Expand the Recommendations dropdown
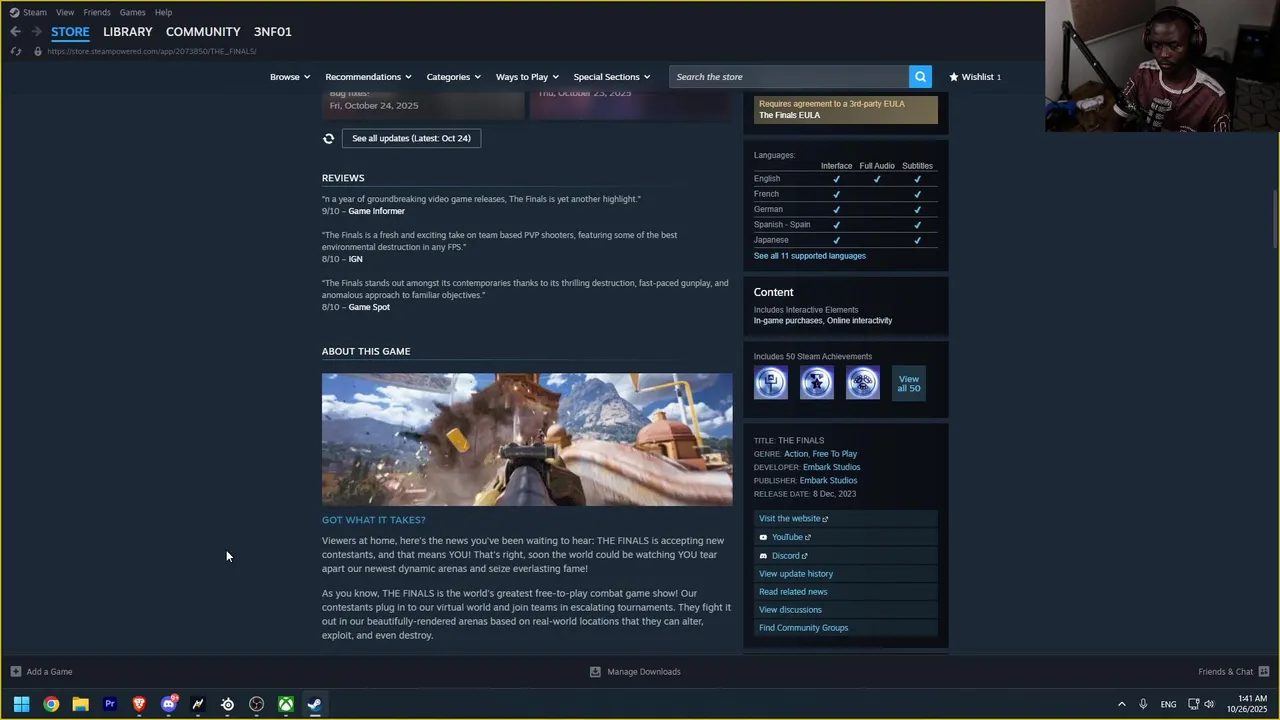Viewport: 1280px width, 720px height. click(368, 77)
